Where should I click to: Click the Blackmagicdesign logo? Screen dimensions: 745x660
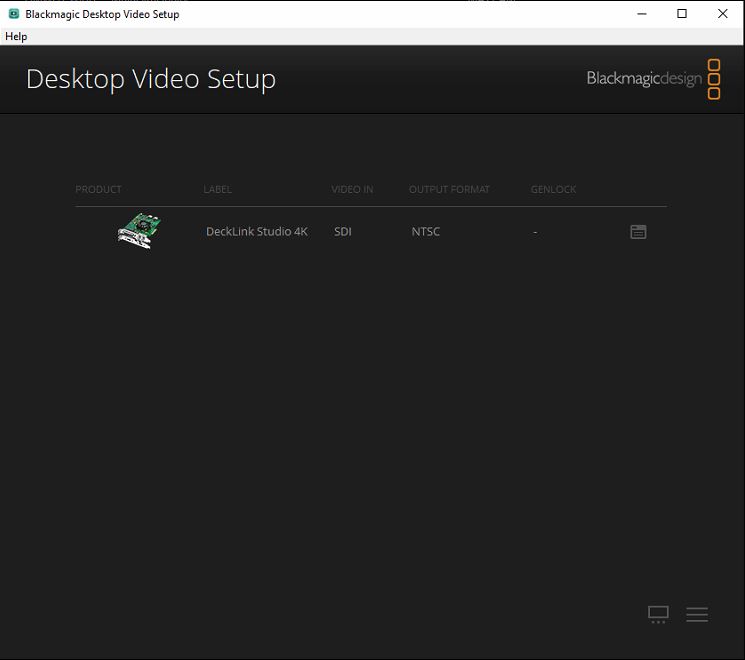click(x=653, y=79)
